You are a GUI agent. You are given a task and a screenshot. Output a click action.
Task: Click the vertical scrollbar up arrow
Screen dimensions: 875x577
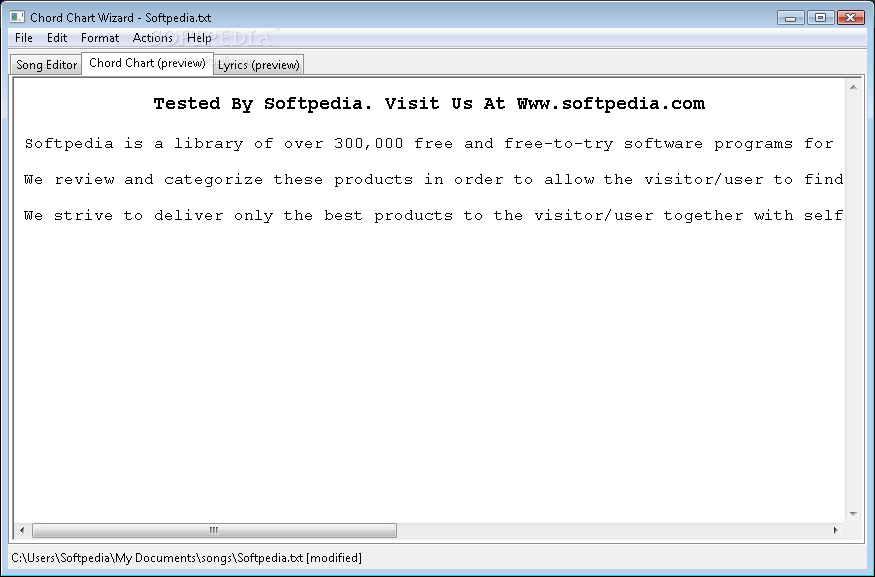point(853,87)
